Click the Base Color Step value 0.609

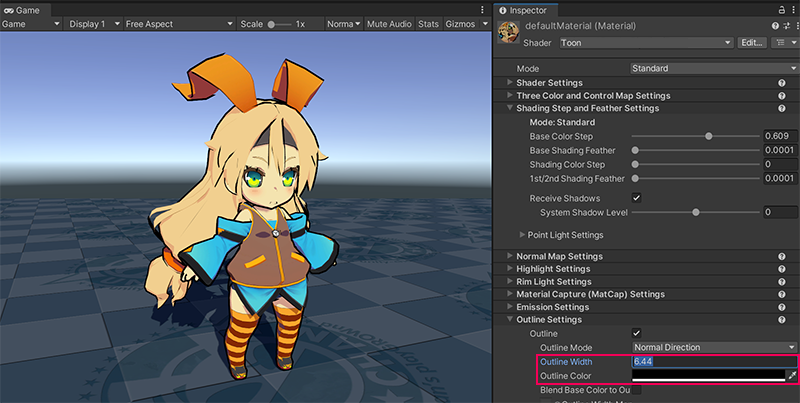point(781,136)
